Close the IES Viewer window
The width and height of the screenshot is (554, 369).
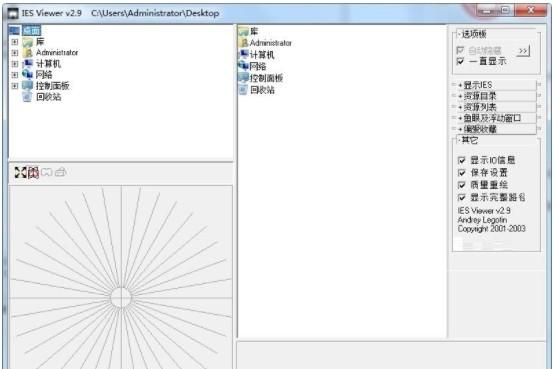pyautogui.click(x=530, y=11)
